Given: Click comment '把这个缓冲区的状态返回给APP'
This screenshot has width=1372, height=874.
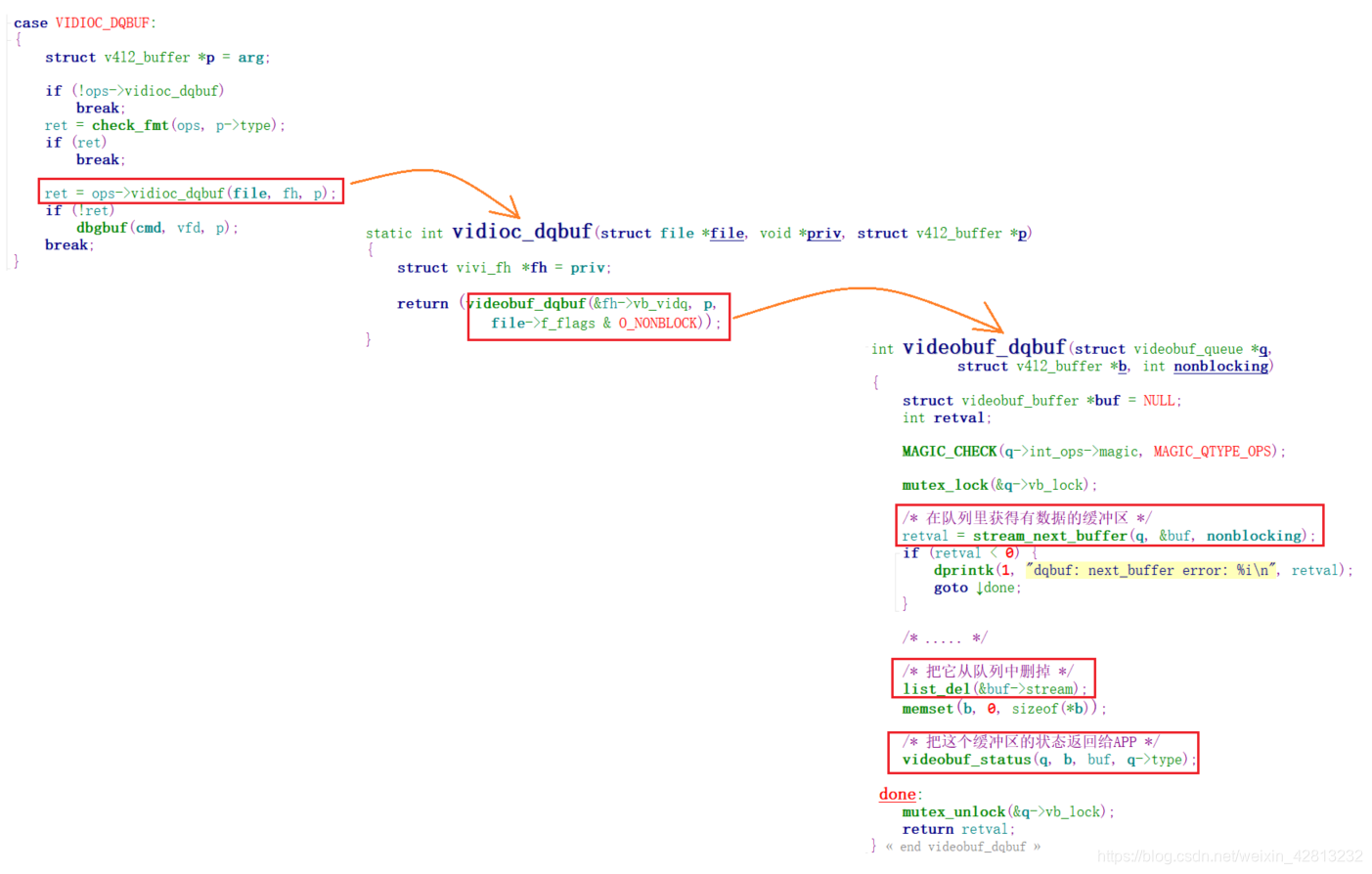Looking at the screenshot, I should pos(1031,742).
